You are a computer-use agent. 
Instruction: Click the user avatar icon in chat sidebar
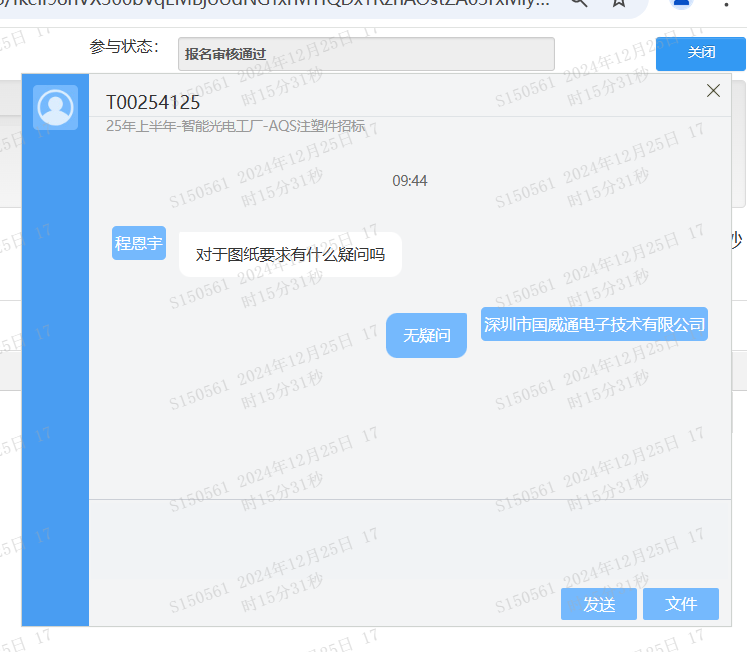click(x=55, y=108)
